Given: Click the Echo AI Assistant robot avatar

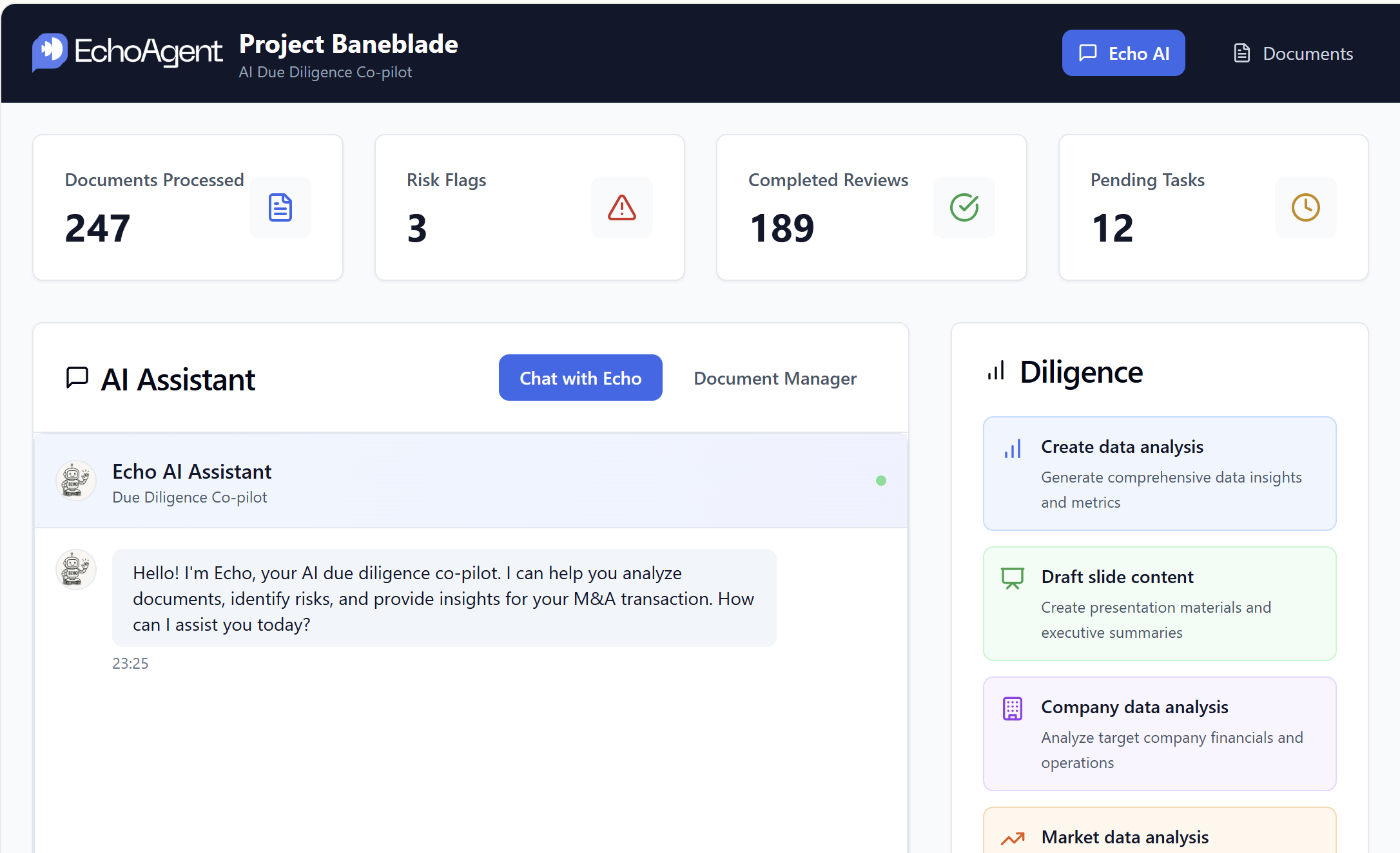Looking at the screenshot, I should (x=76, y=481).
